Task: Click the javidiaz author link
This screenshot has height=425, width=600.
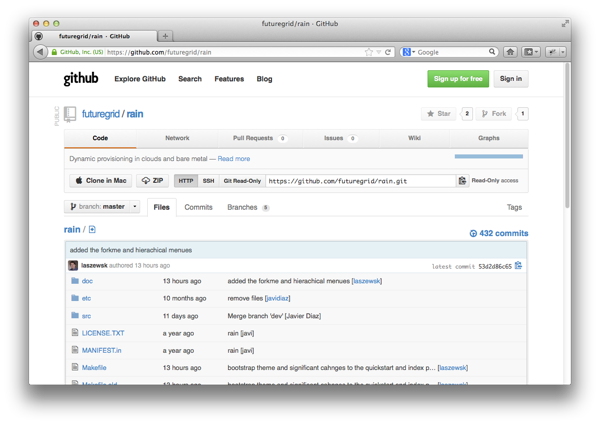Action: point(277,298)
